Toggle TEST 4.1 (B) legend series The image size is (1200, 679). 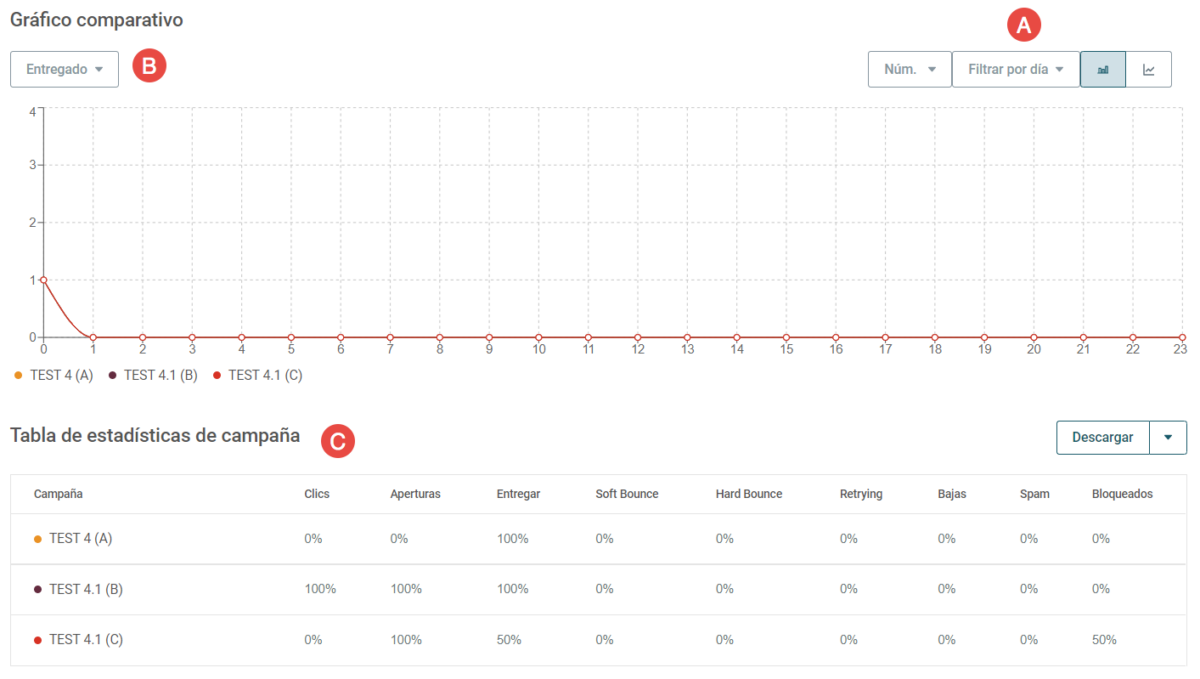[x=152, y=375]
